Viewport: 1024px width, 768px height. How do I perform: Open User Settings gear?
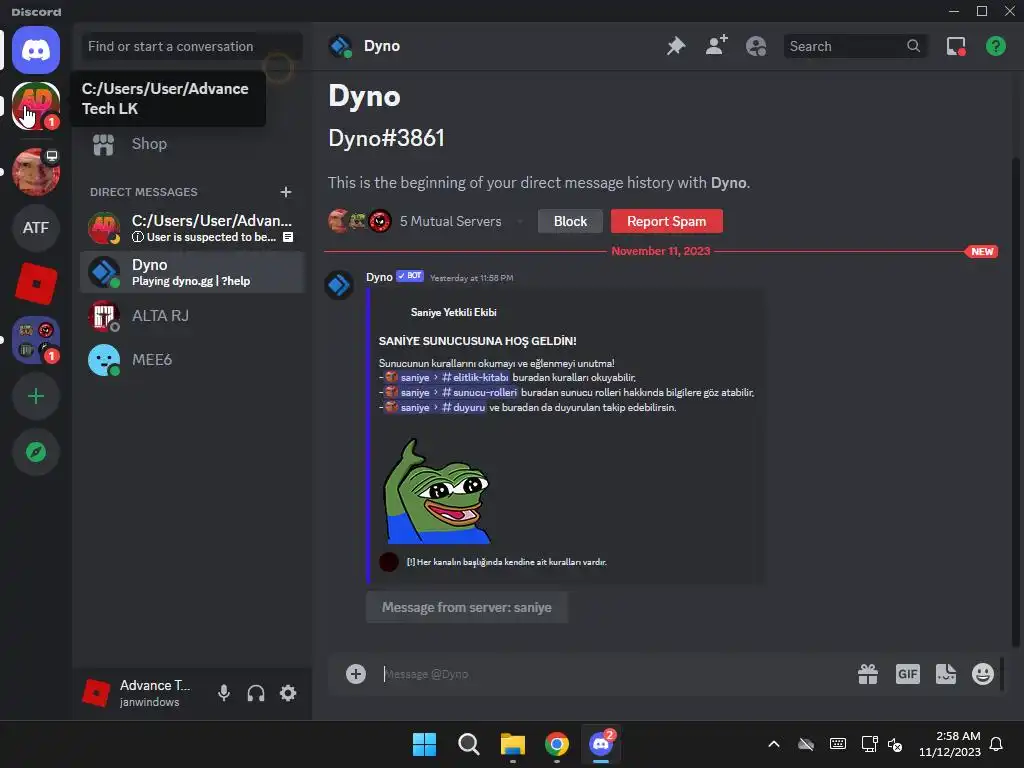[288, 693]
